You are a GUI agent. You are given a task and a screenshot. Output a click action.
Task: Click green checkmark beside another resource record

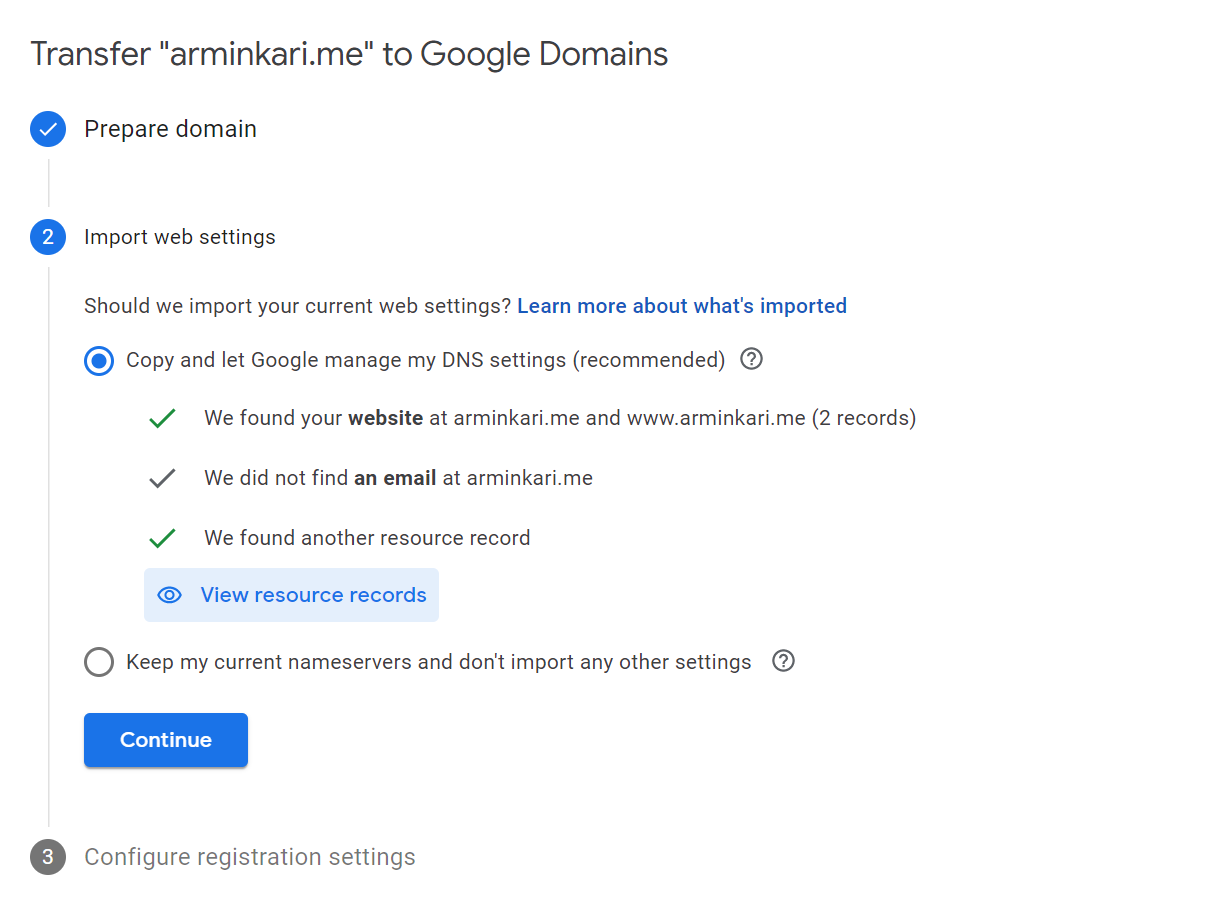click(162, 538)
